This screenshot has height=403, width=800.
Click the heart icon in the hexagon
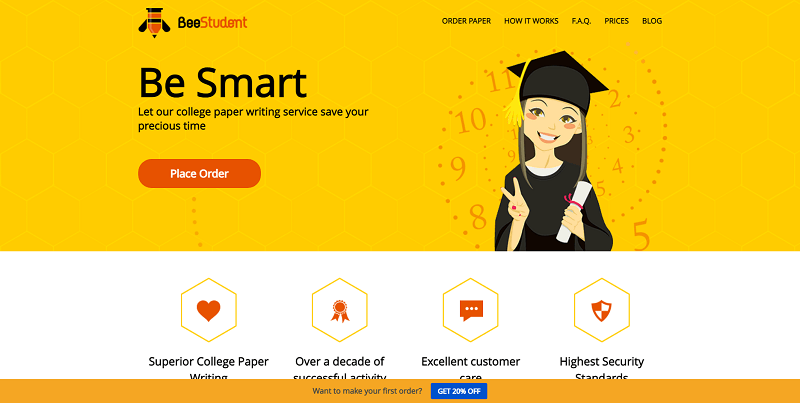[x=209, y=310]
